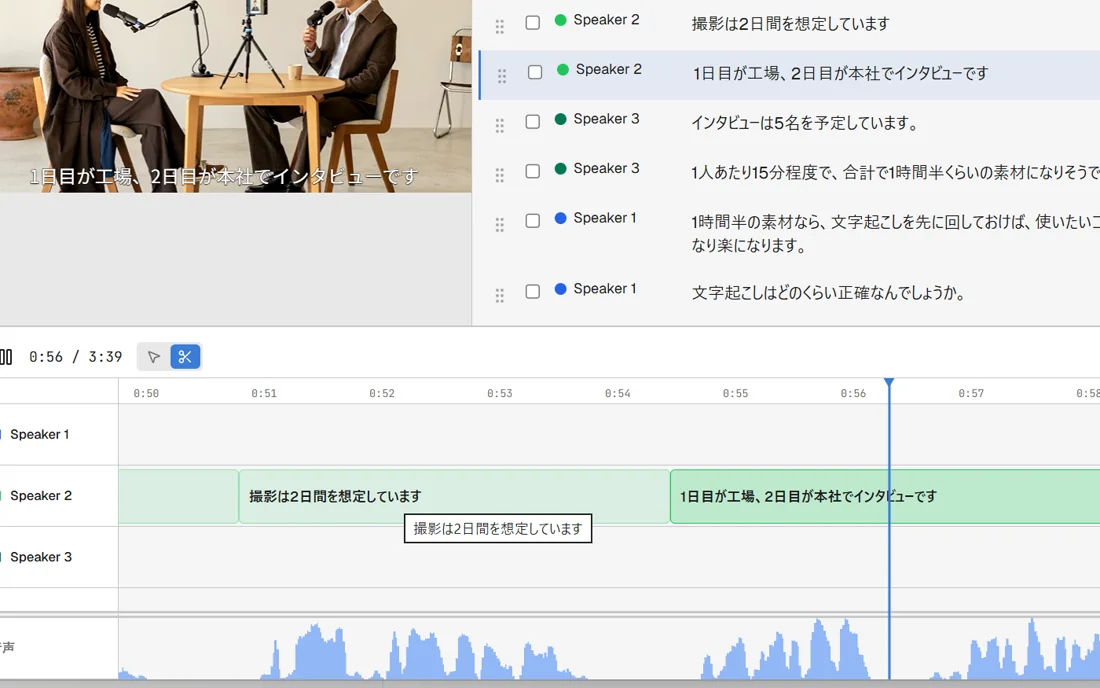Select Speaker 1 track header in timeline
Viewport: 1100px width, 688px height.
[x=59, y=435]
